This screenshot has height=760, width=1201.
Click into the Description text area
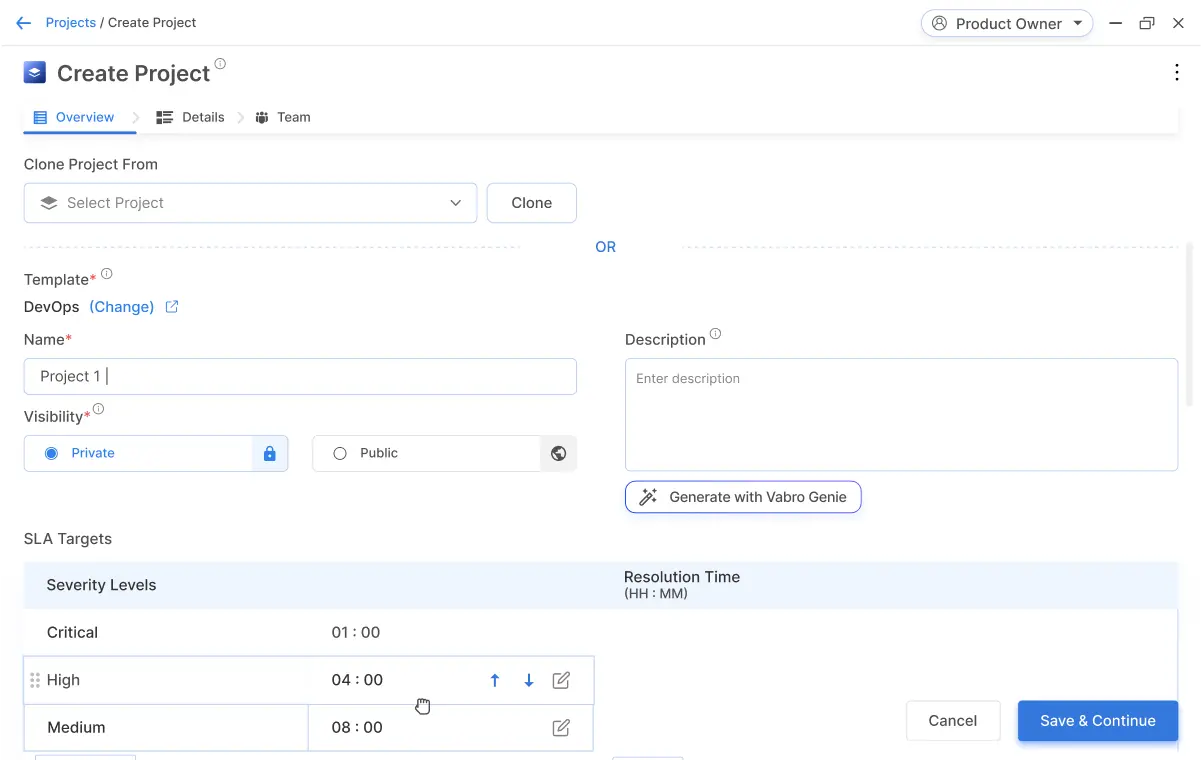[x=900, y=415]
